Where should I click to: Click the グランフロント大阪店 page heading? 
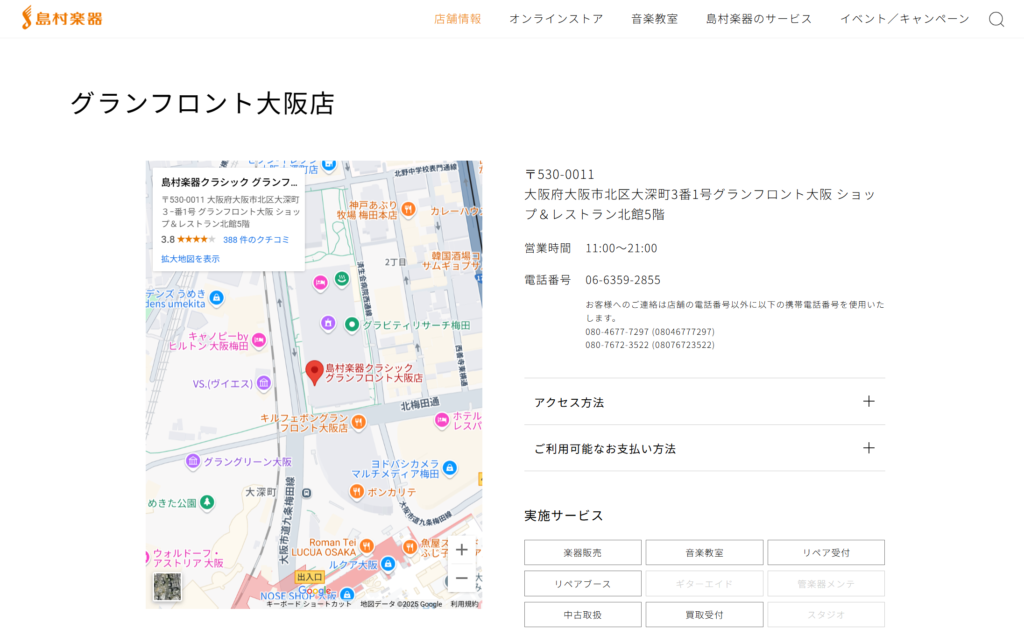pos(202,103)
